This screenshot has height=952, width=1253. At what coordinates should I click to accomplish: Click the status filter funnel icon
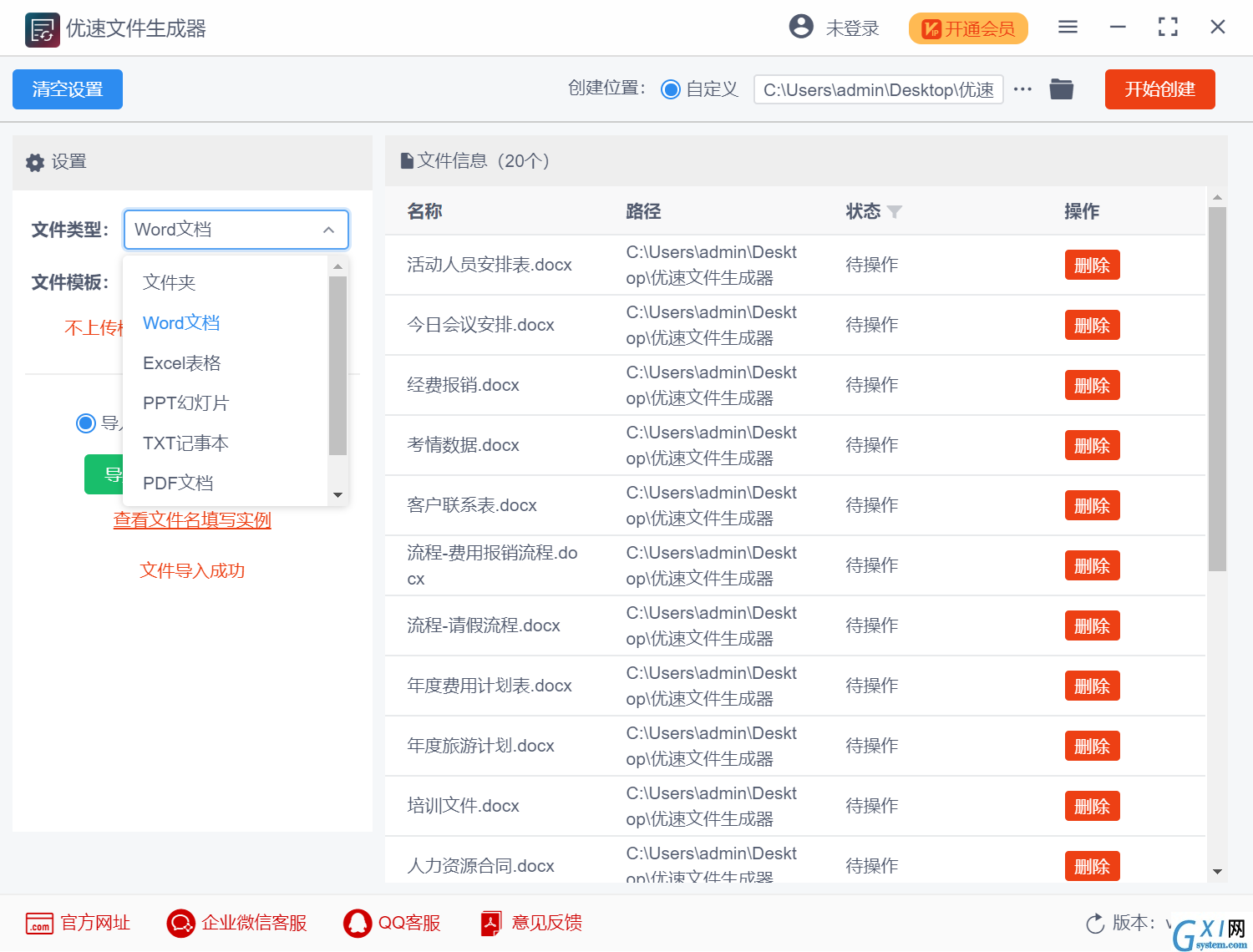click(x=895, y=212)
